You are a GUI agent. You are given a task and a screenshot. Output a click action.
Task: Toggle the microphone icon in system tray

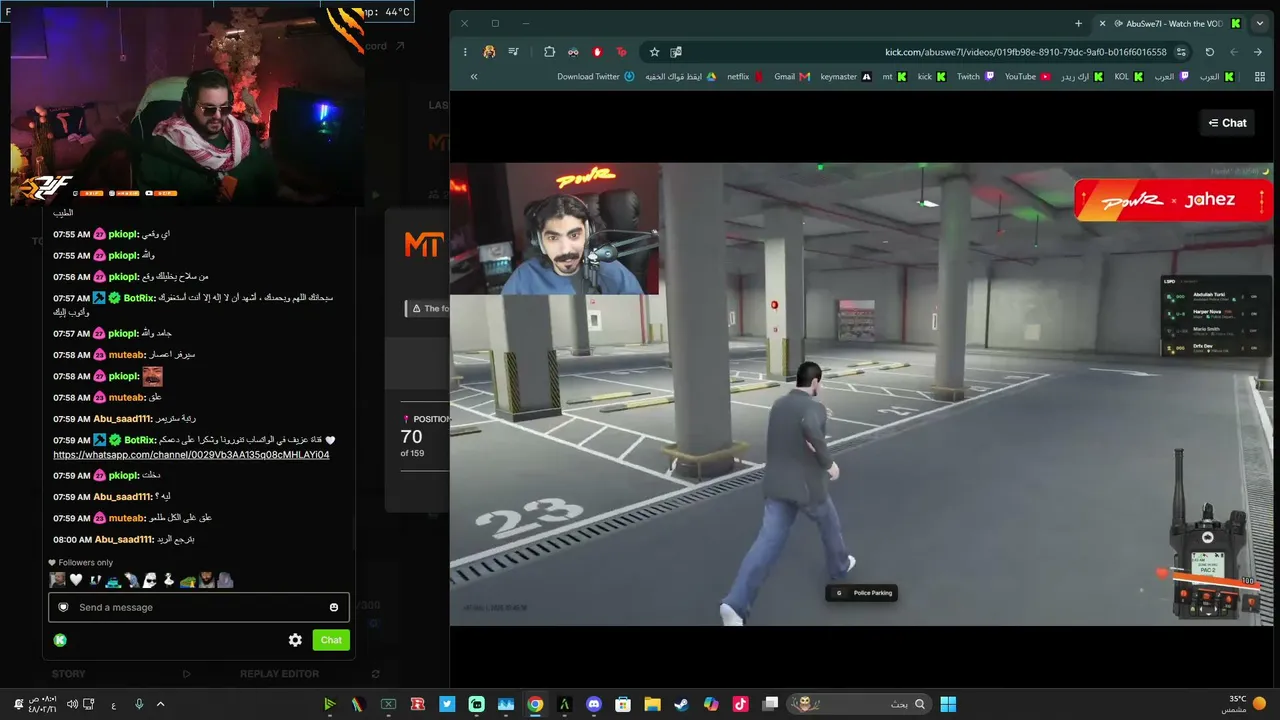point(139,704)
